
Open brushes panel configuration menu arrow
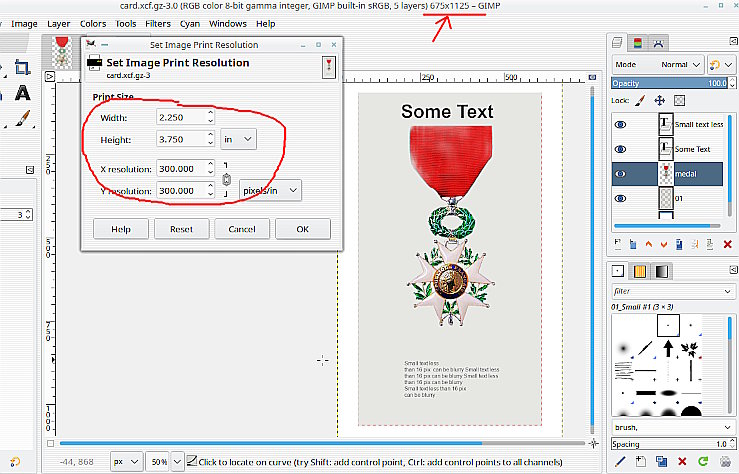[733, 270]
